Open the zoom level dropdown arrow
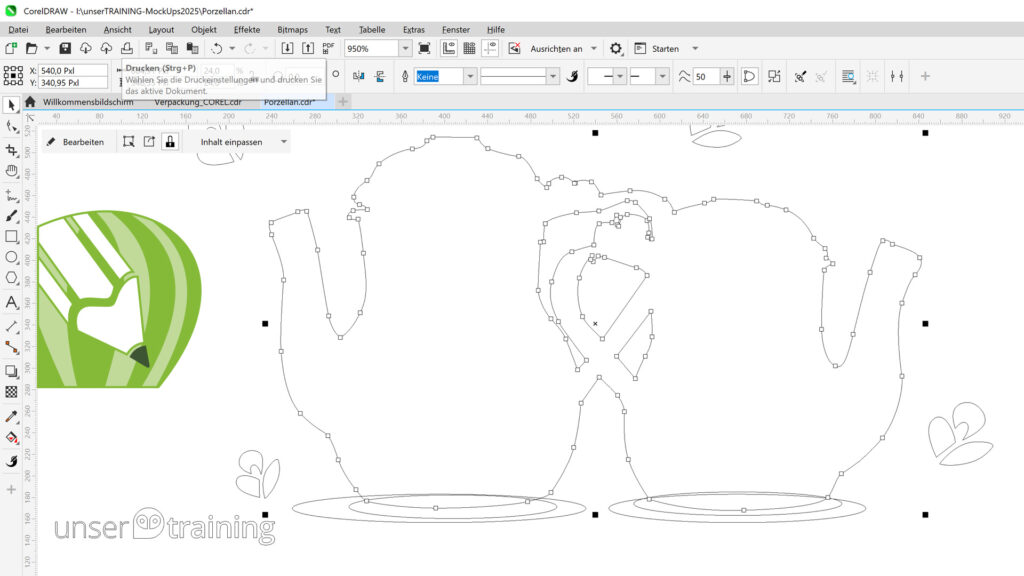 [x=406, y=48]
